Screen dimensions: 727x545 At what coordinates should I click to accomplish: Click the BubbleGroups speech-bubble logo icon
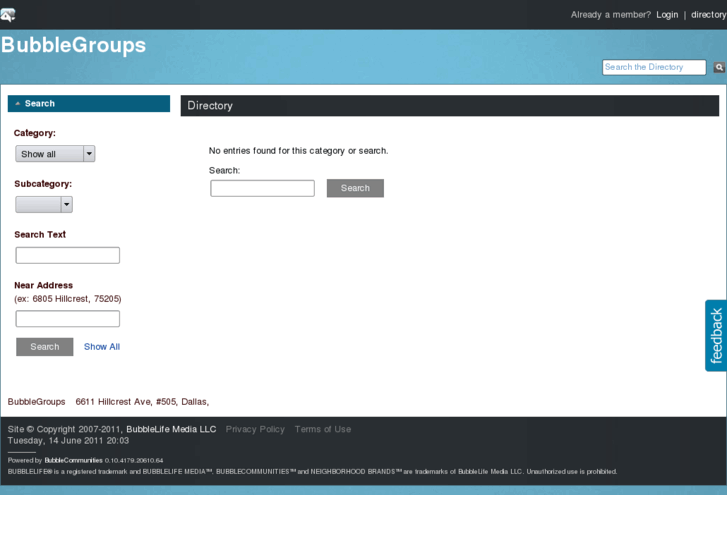point(7,15)
